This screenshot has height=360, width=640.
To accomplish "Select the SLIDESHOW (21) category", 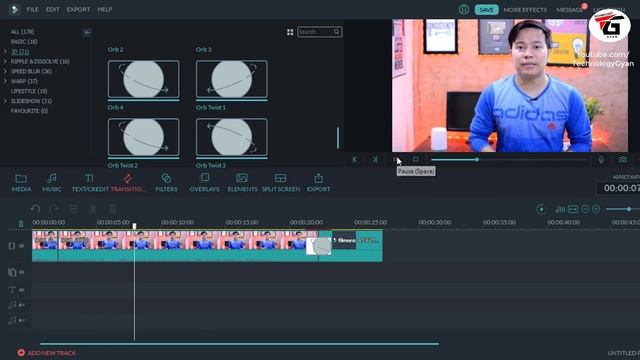I will [x=31, y=101].
